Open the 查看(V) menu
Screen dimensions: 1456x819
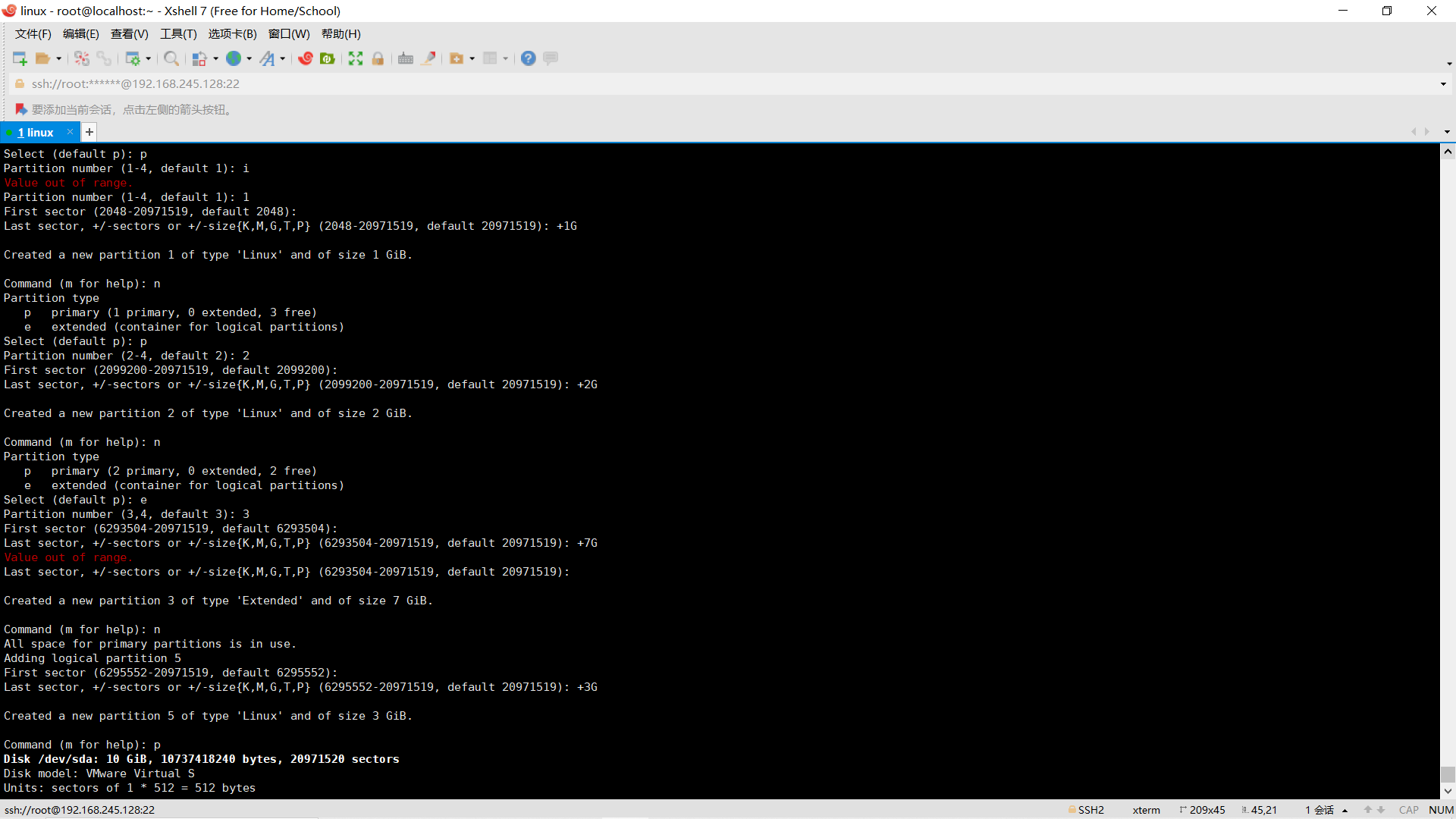click(129, 34)
